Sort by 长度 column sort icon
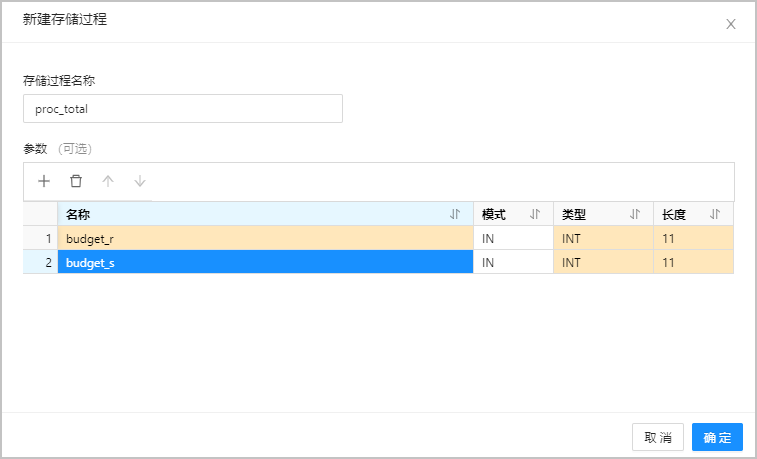The width and height of the screenshot is (757, 459). pyautogui.click(x=715, y=214)
